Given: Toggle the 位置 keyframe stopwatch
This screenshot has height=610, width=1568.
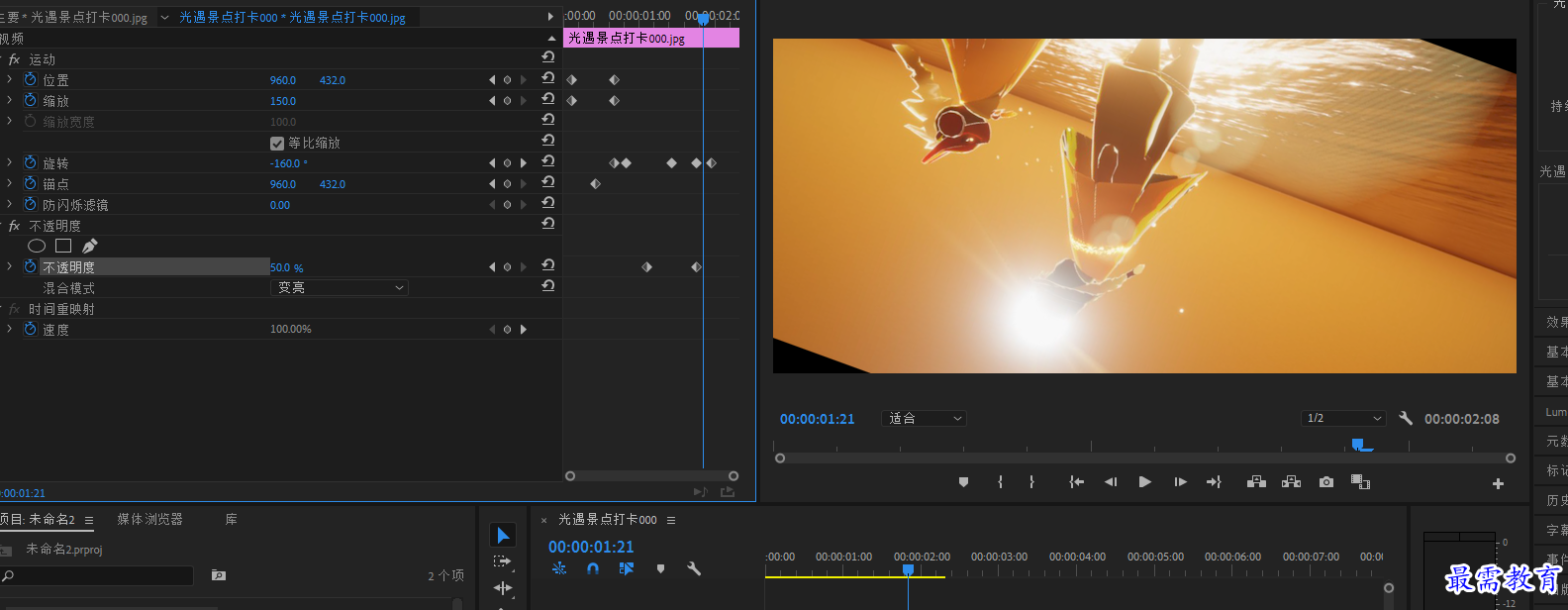Looking at the screenshot, I should (x=31, y=79).
